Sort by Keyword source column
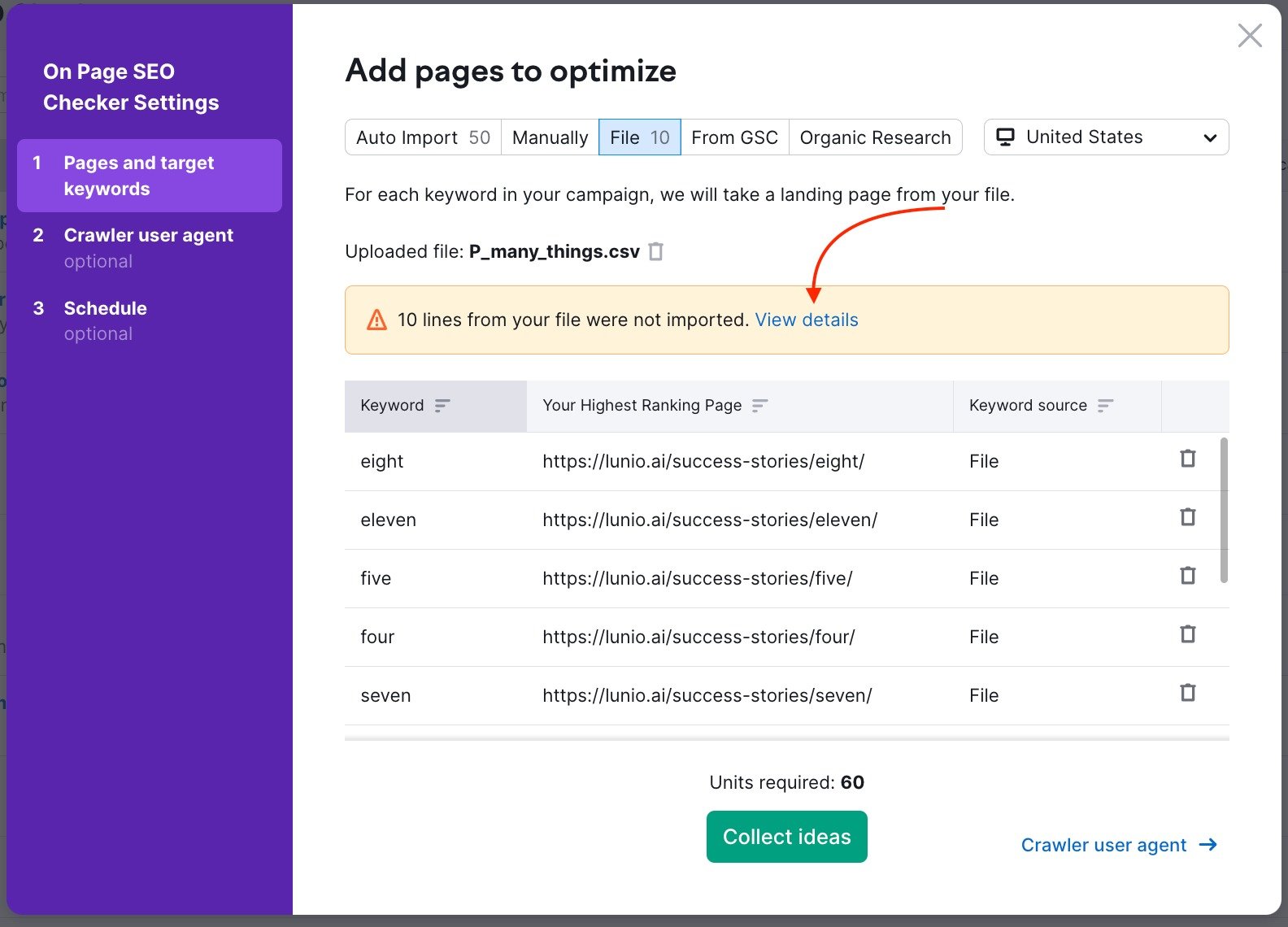 [x=1105, y=406]
